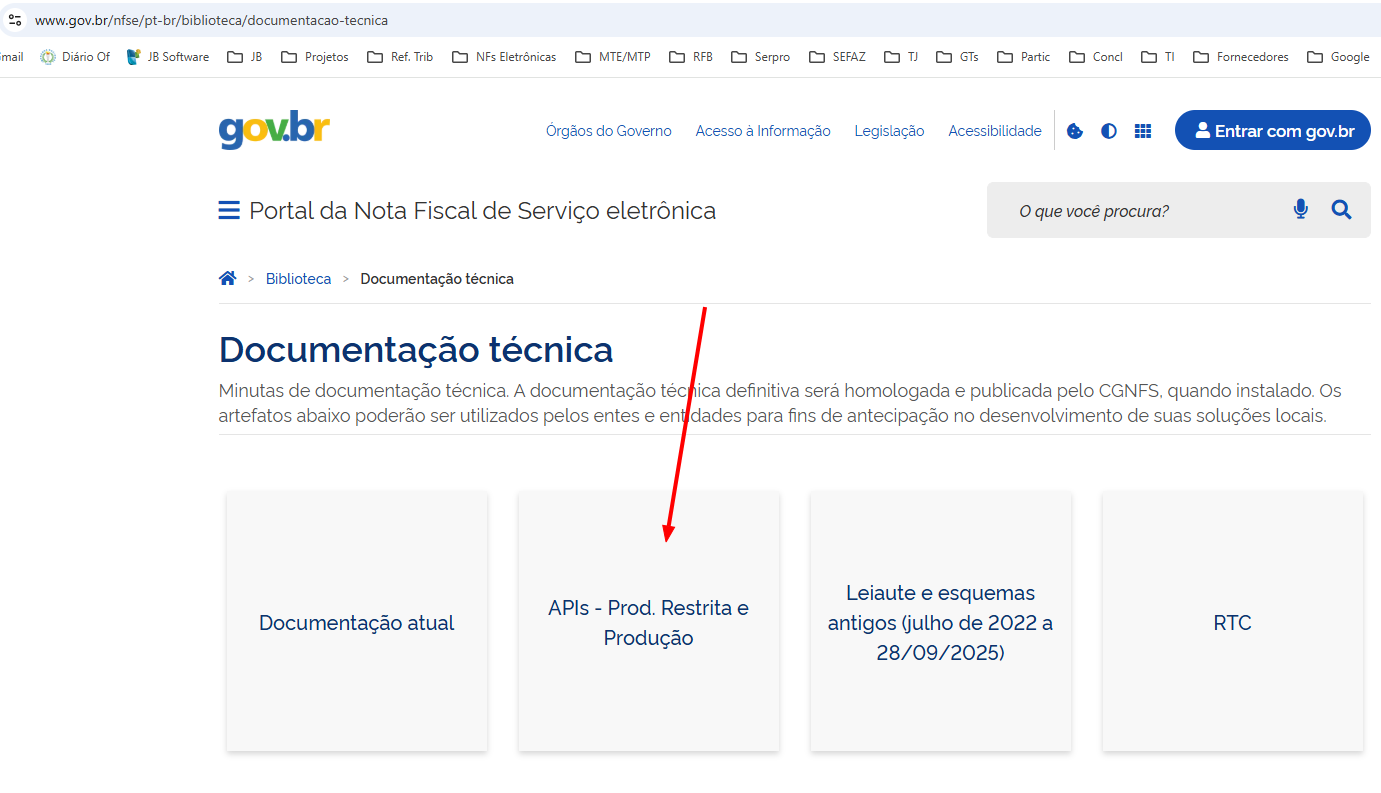Click the gov.br logo
The height and width of the screenshot is (793, 1381).
pos(274,130)
